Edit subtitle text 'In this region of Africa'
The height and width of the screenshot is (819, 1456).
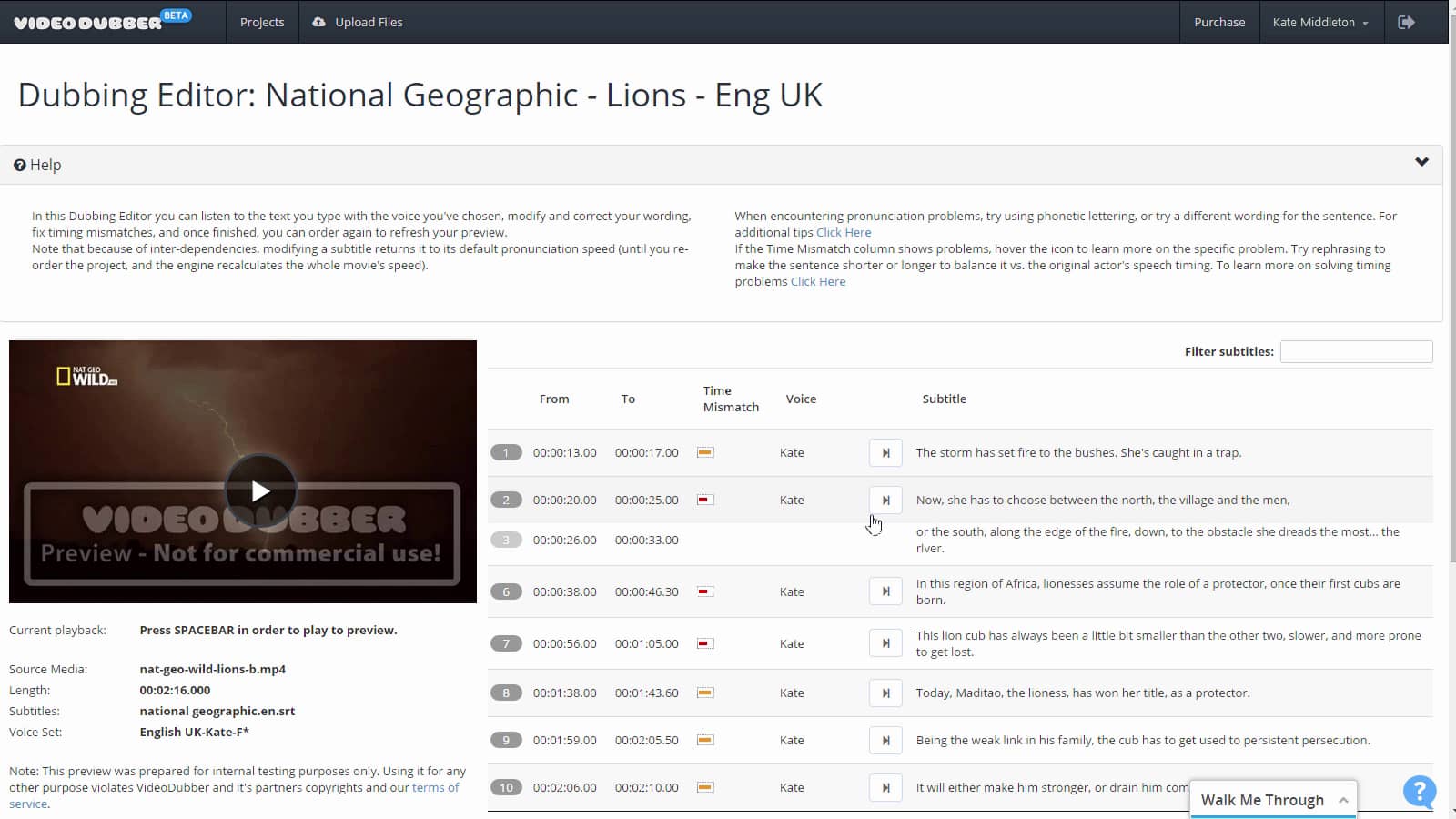1158,591
